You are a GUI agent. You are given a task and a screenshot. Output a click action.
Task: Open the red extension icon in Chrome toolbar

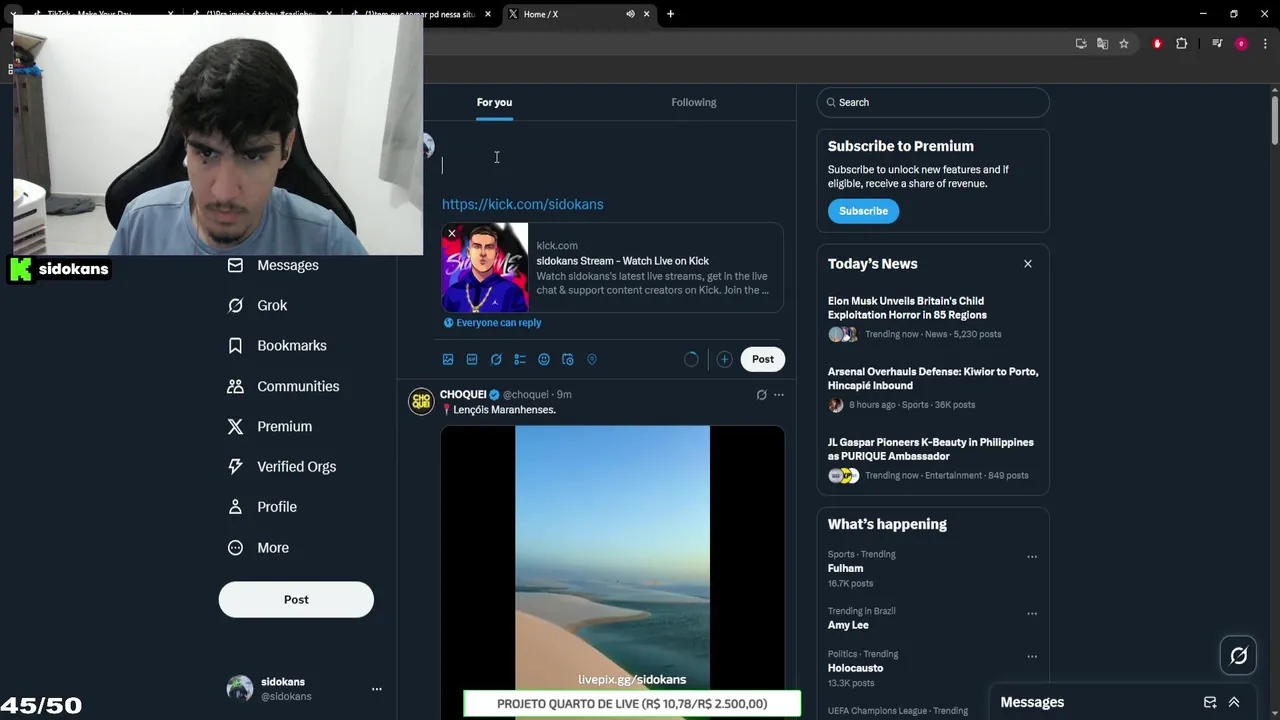(1157, 44)
